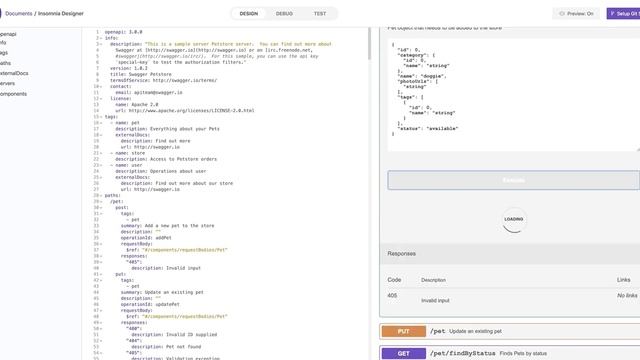Collapse the tags block on line 15
640x360 pixels.
(101, 117)
